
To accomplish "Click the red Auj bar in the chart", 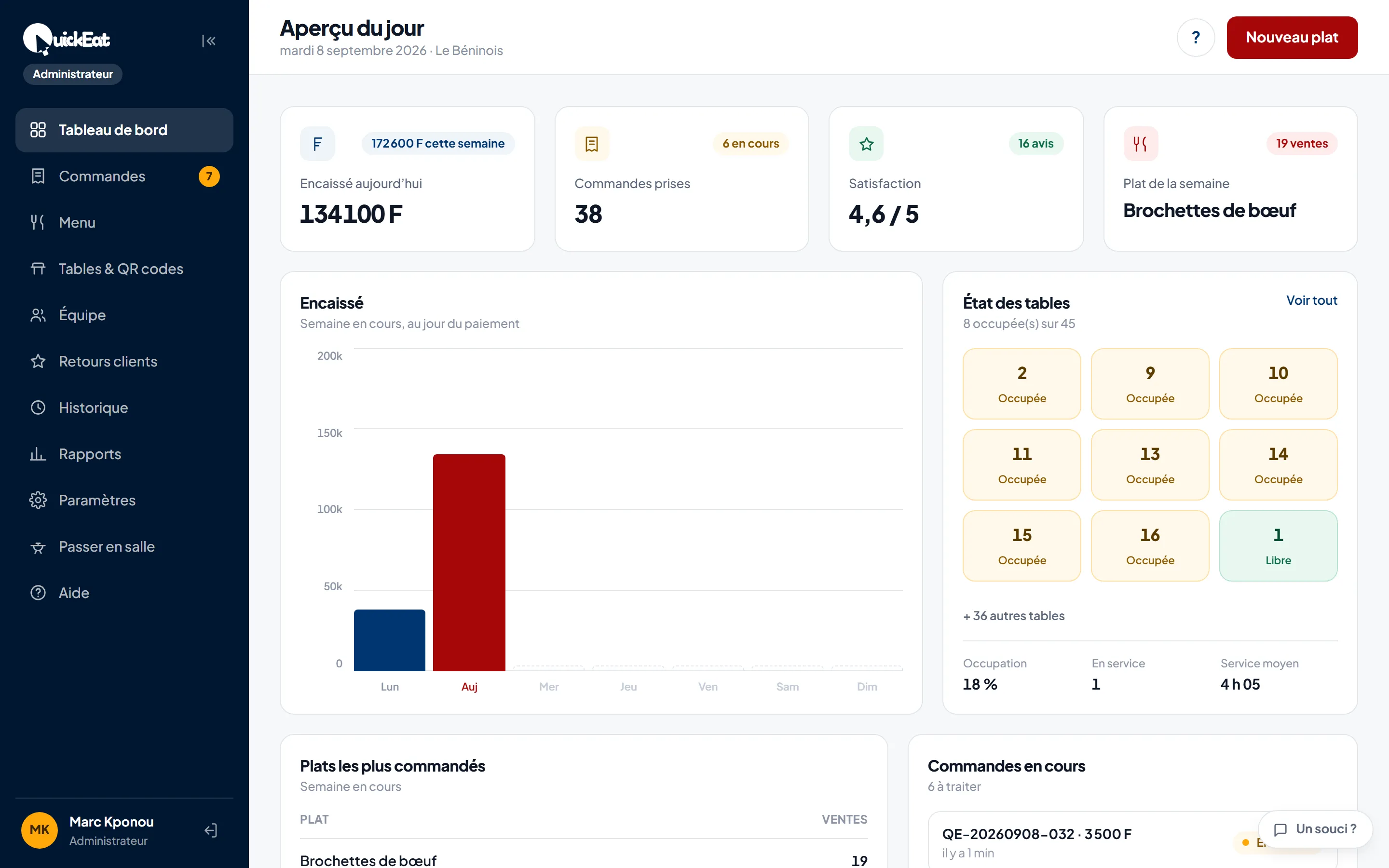I will point(469,563).
